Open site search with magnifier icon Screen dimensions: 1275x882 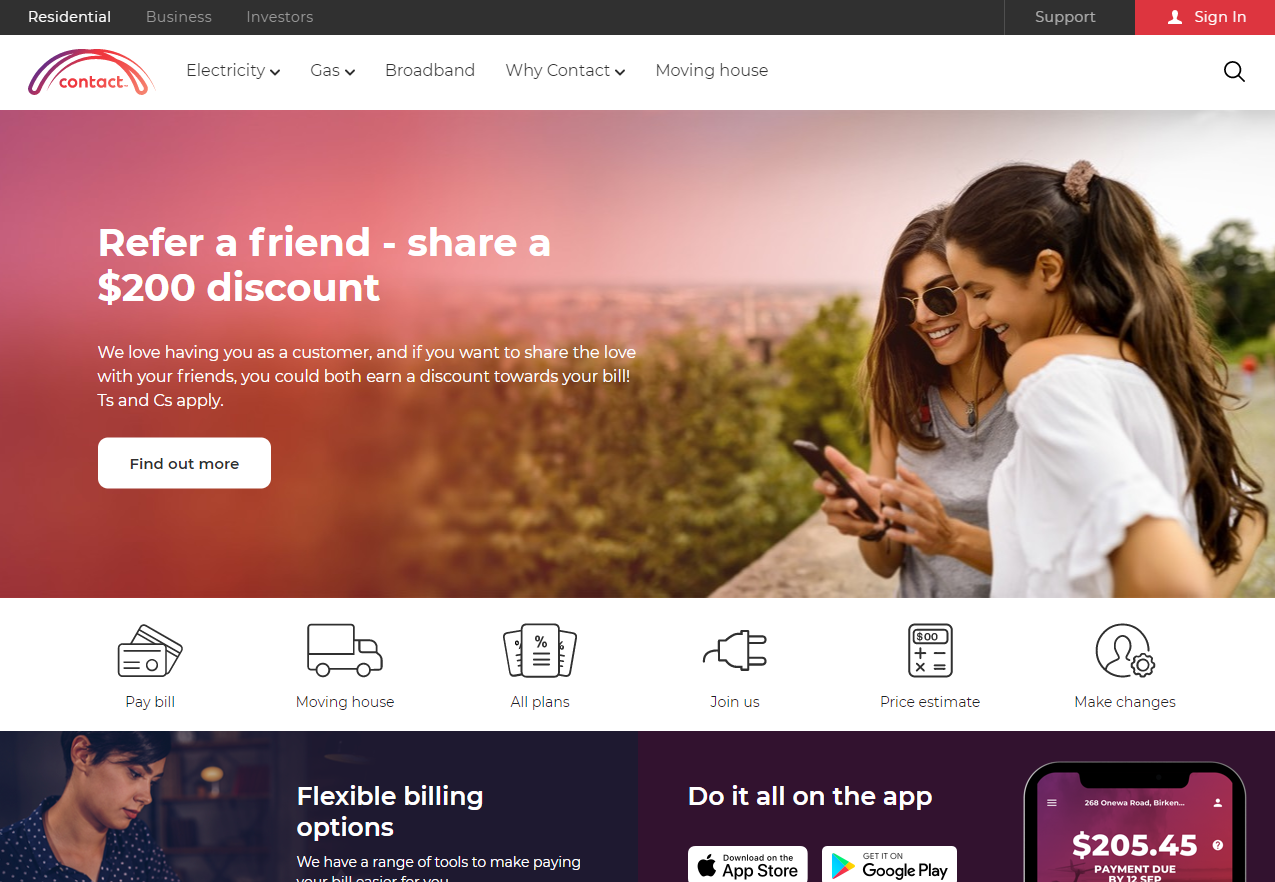pos(1234,71)
